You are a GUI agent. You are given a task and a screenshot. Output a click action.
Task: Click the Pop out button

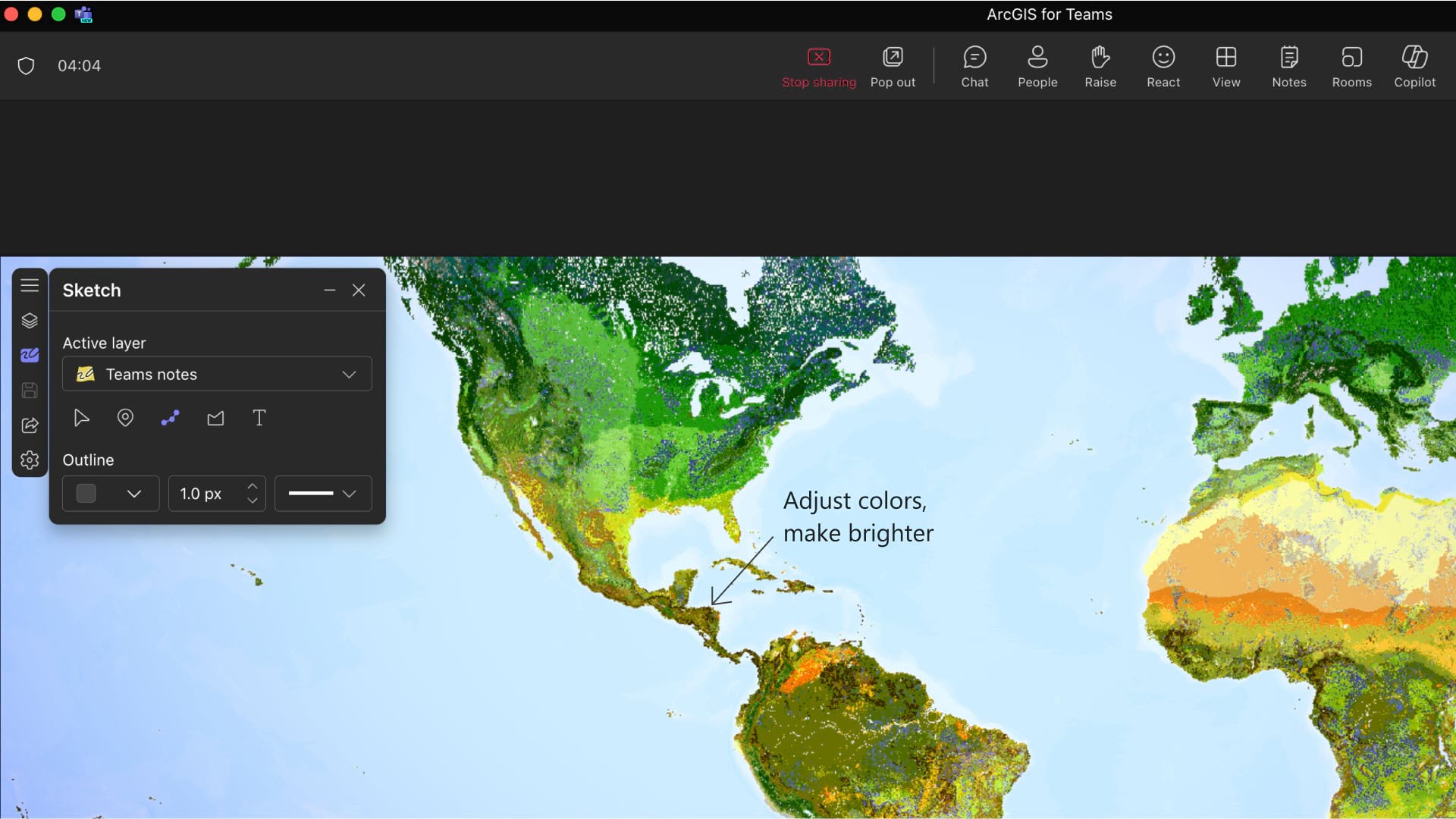click(x=893, y=65)
